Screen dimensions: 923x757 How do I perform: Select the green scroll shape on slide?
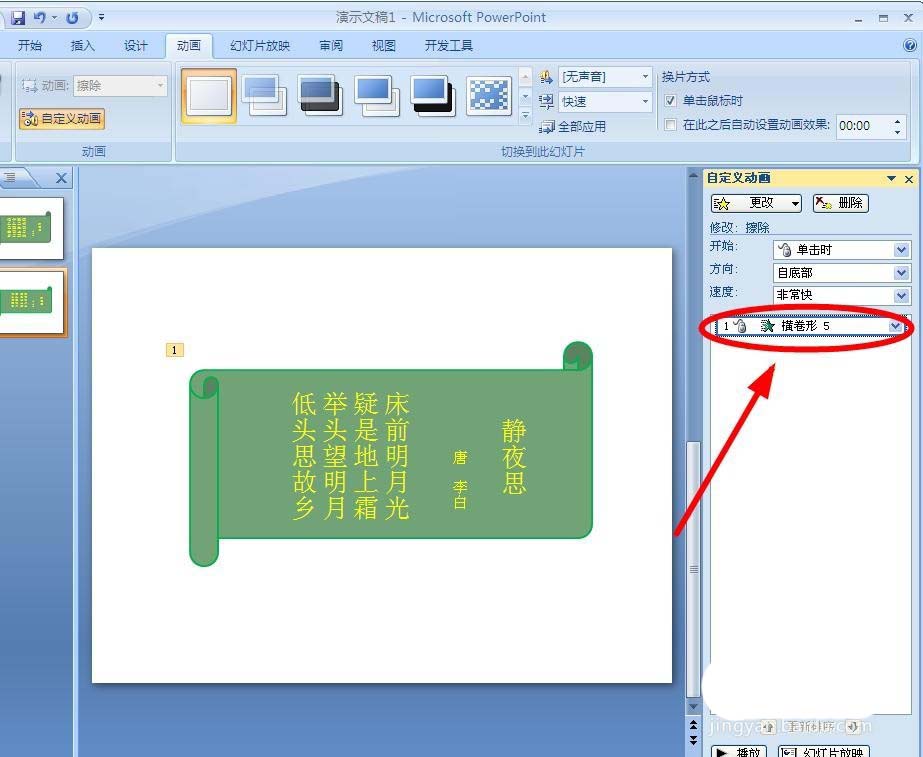coord(391,453)
